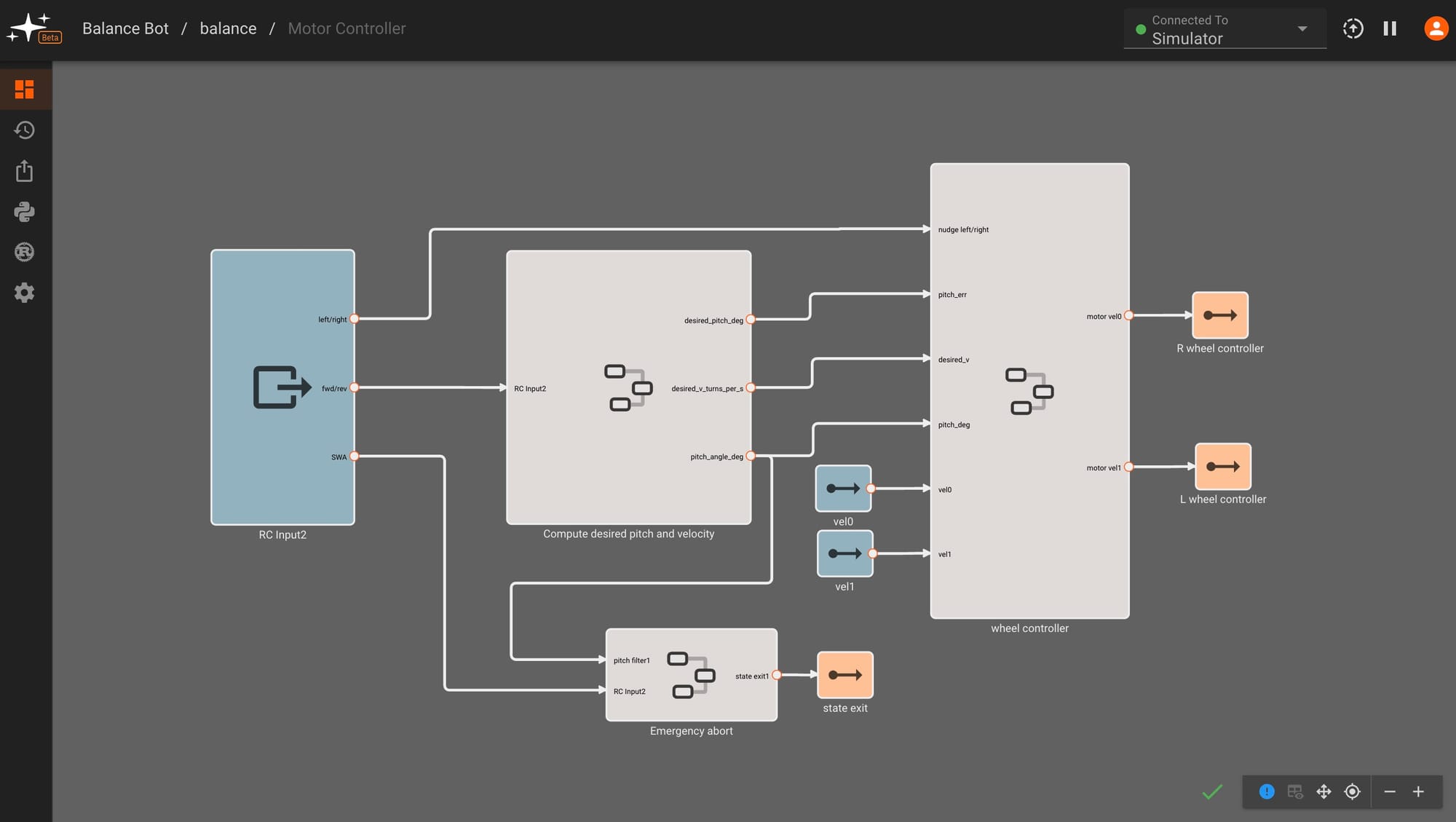This screenshot has height=822, width=1456.
Task: Click the upload update circular icon
Action: (x=1353, y=28)
